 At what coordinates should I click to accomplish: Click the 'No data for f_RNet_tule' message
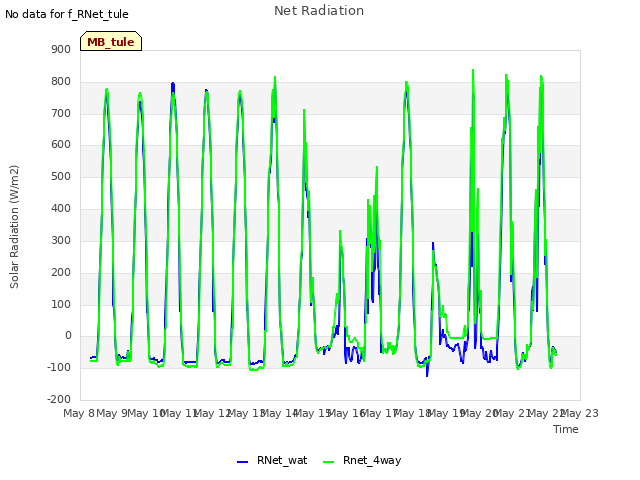click(x=67, y=14)
